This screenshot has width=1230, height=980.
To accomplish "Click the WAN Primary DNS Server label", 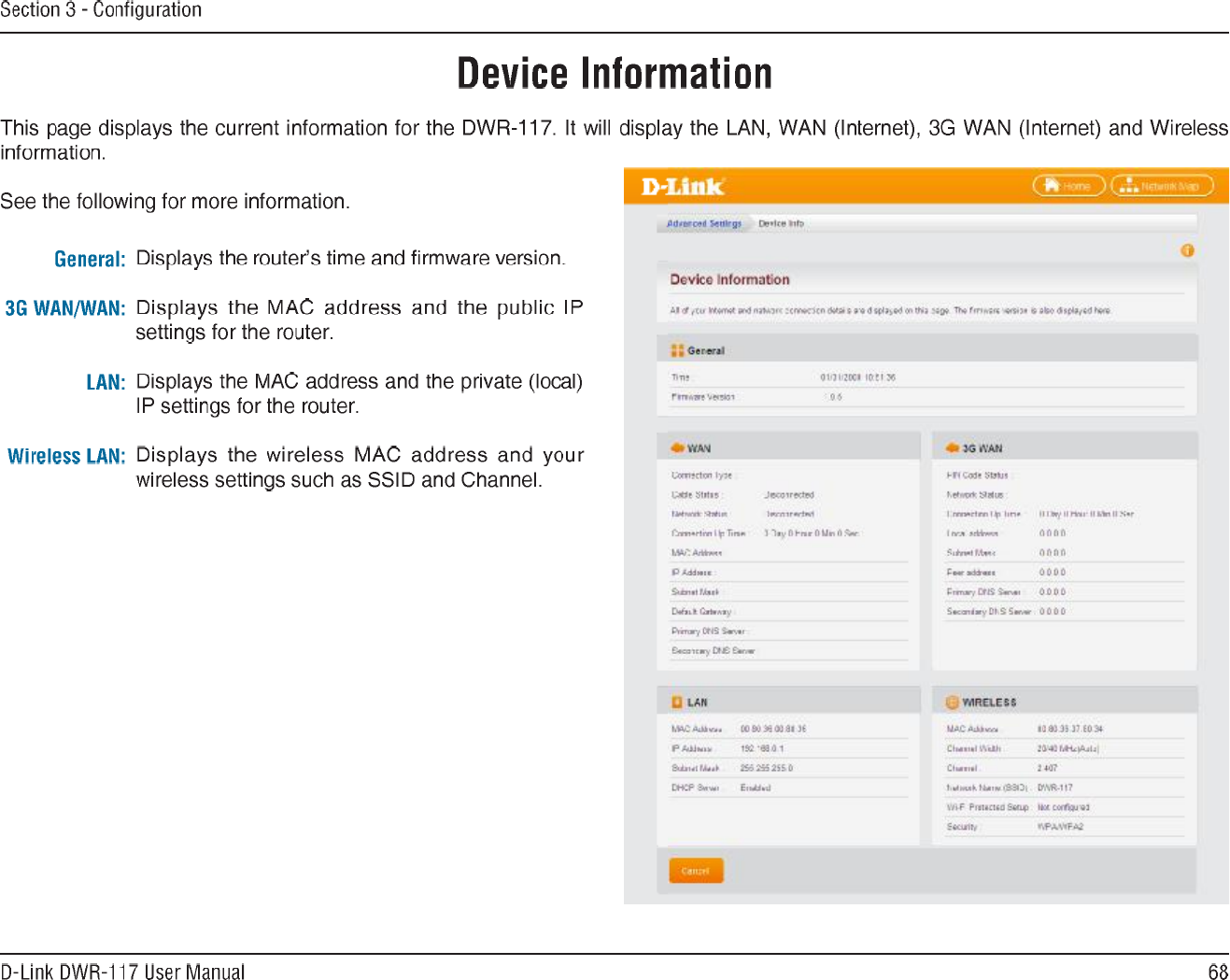I will coord(710,632).
